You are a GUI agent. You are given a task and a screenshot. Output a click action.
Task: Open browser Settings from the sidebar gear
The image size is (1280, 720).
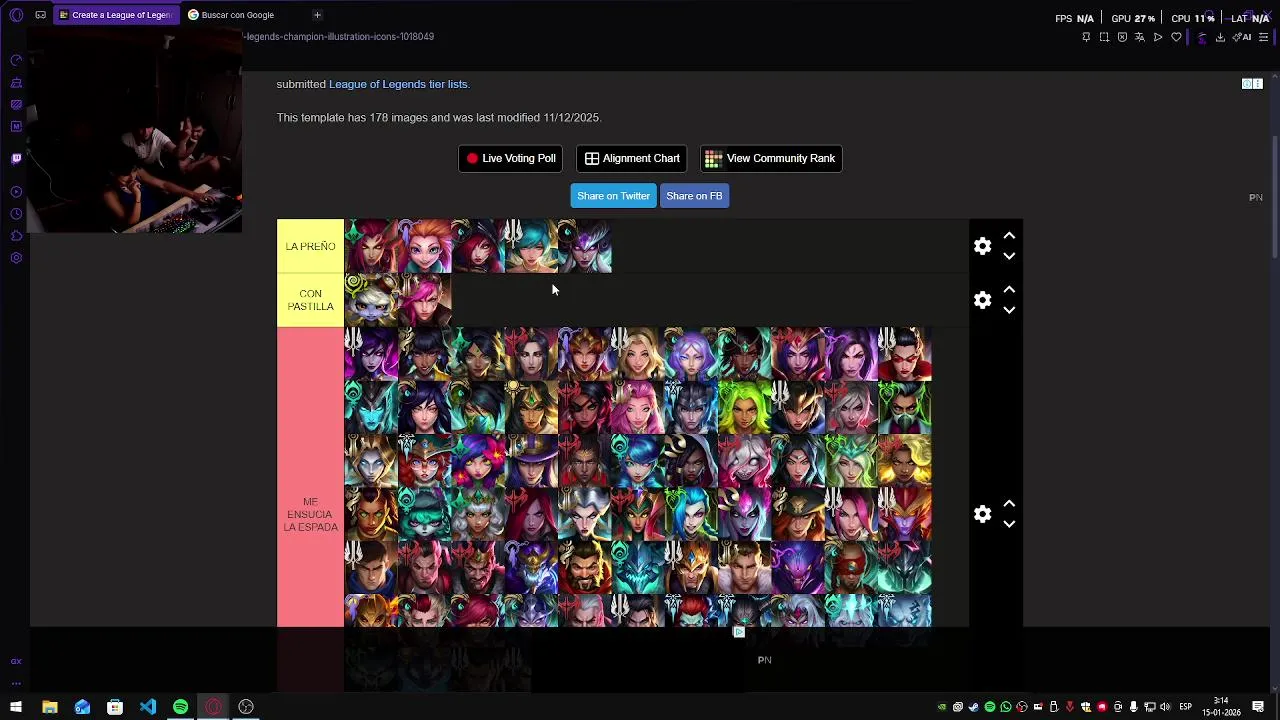tap(16, 258)
